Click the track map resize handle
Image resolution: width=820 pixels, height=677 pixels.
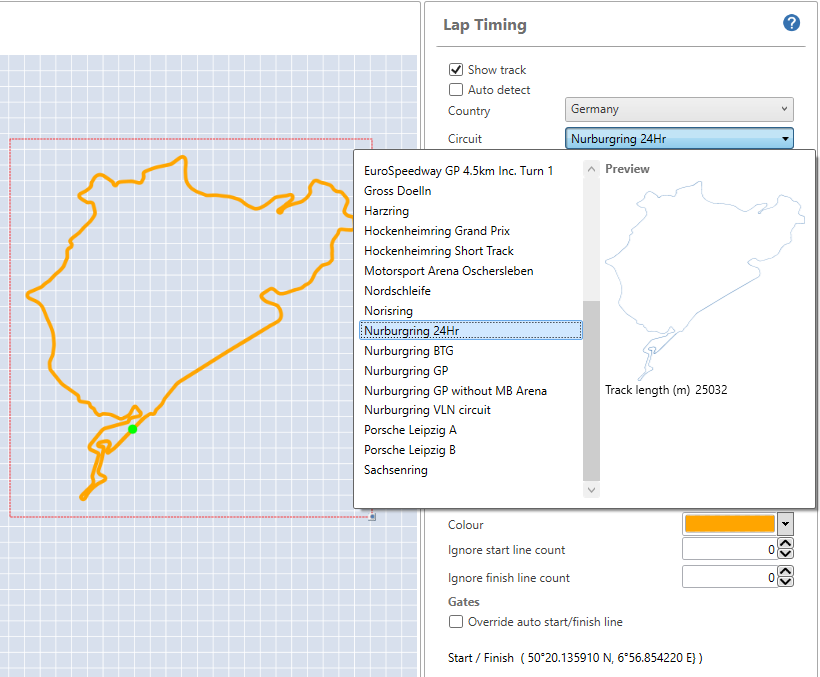pos(372,517)
